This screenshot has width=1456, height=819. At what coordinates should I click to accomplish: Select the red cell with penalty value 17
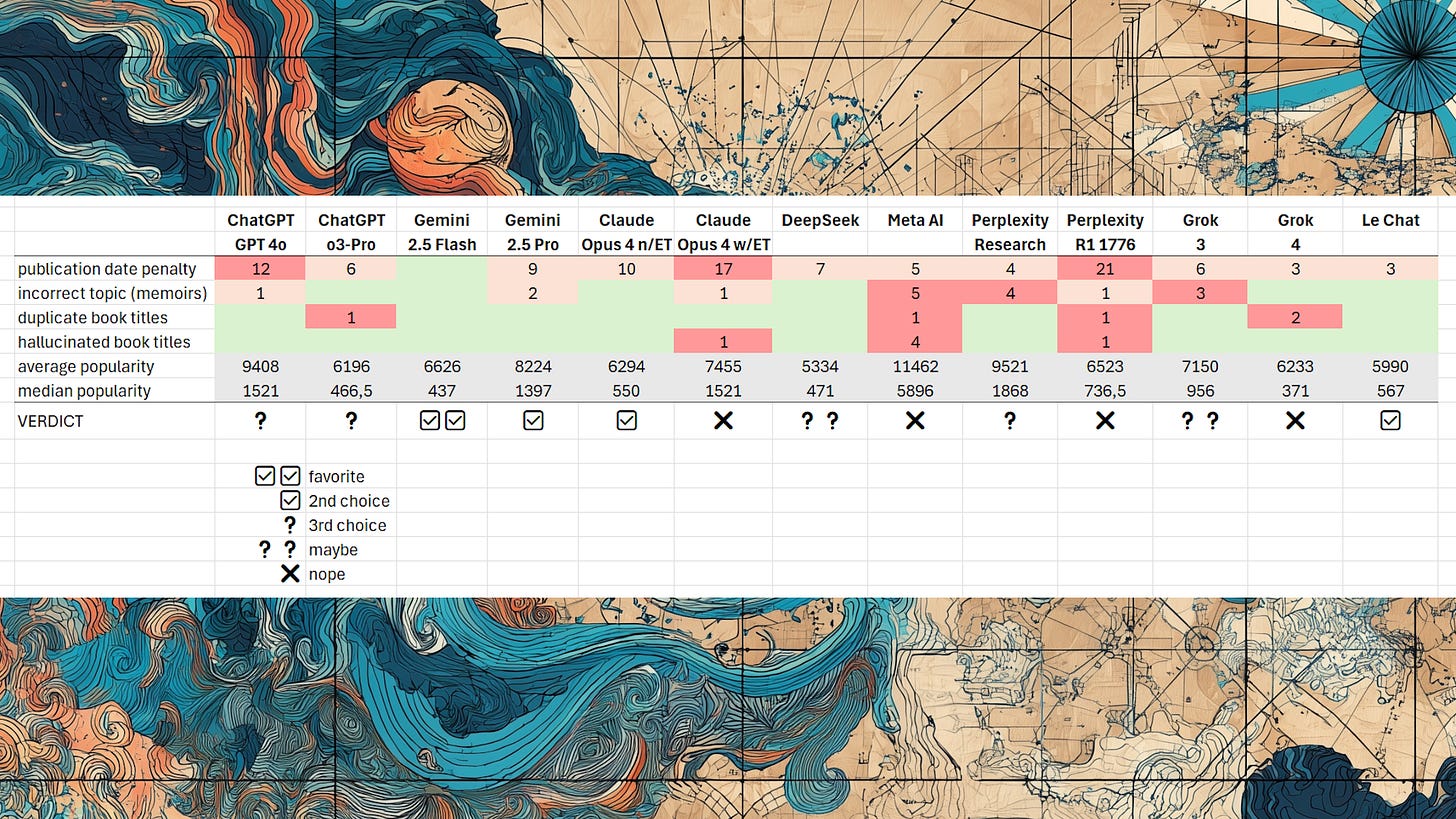click(x=723, y=268)
